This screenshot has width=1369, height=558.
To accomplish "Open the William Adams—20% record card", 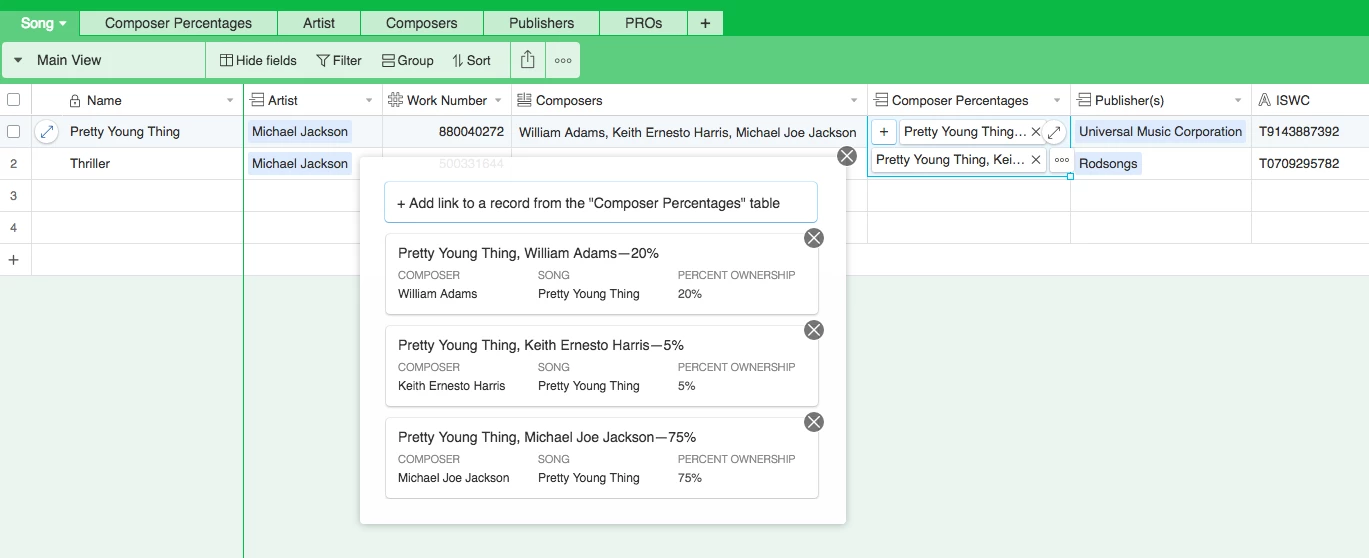I will [x=601, y=274].
